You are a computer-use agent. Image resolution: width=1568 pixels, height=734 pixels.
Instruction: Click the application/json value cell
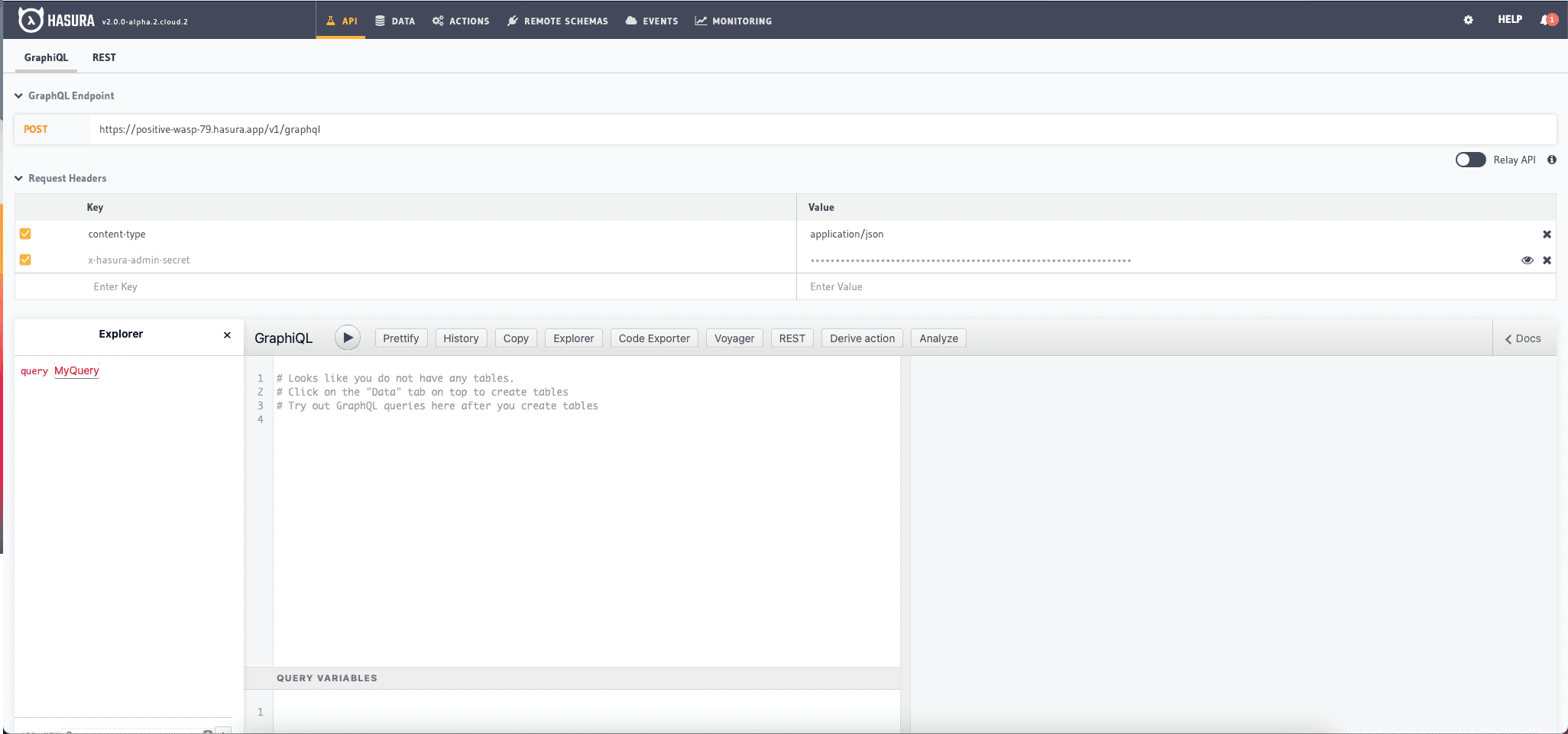tap(847, 234)
